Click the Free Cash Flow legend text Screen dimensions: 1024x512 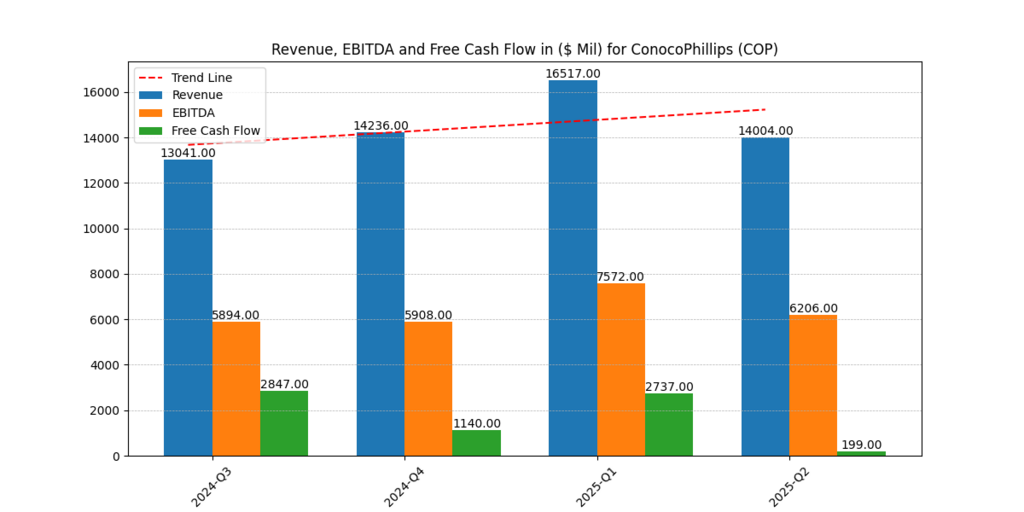216,131
